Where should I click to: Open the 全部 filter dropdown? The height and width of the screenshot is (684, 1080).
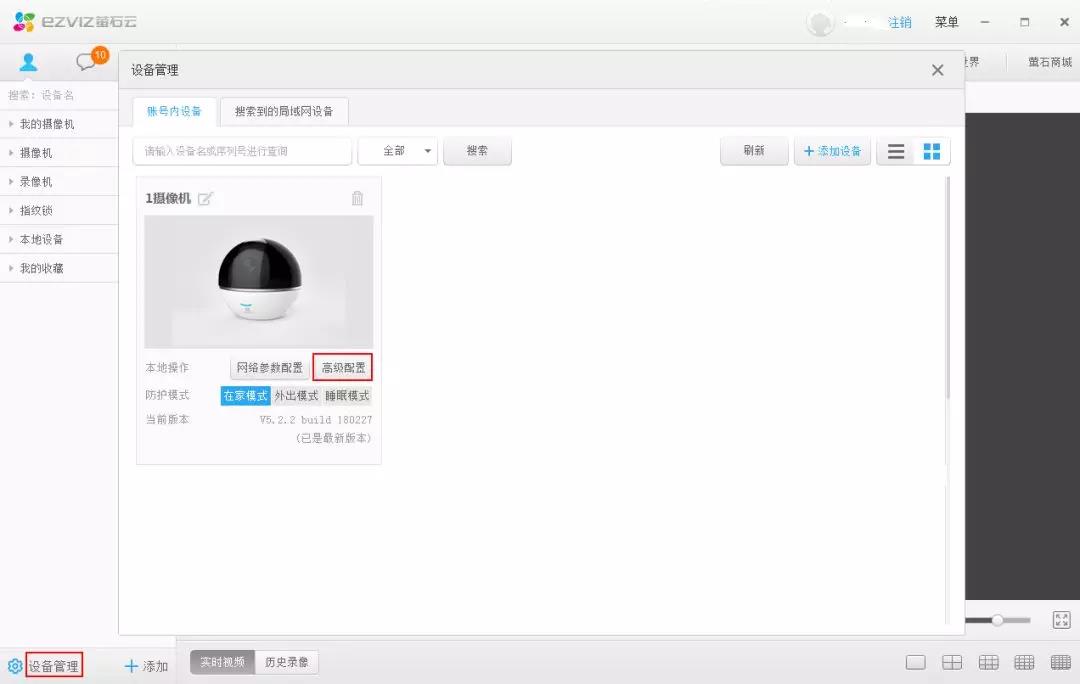(x=397, y=151)
